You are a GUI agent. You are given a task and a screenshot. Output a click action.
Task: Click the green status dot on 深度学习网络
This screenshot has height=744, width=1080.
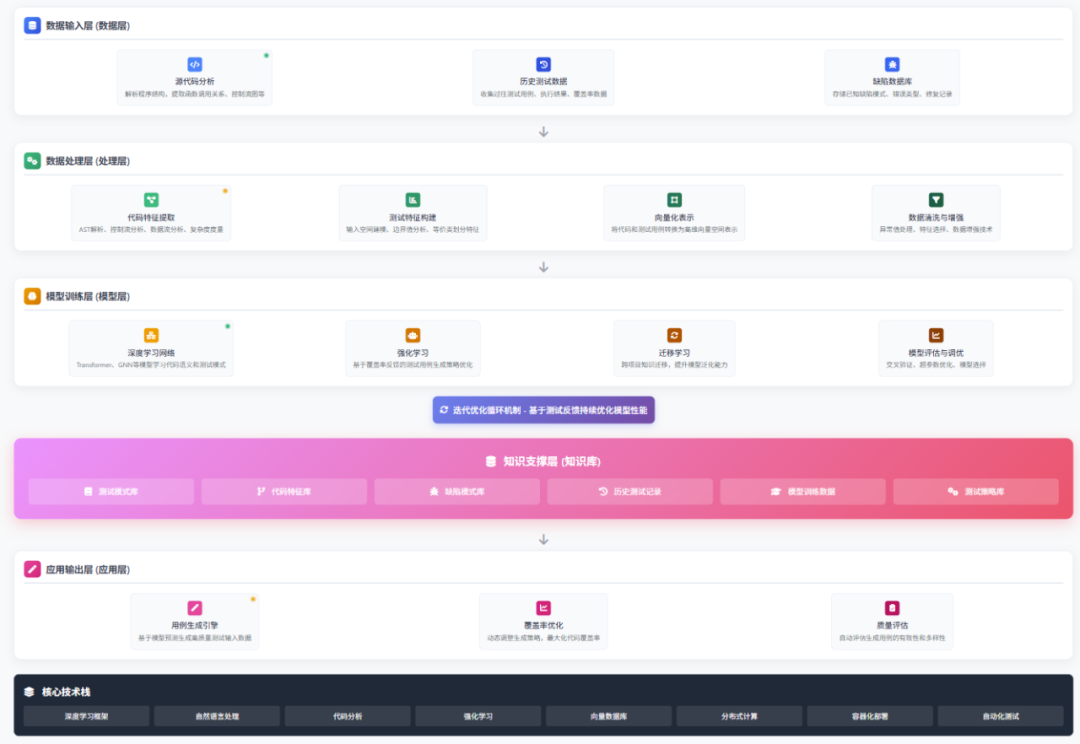pyautogui.click(x=228, y=326)
